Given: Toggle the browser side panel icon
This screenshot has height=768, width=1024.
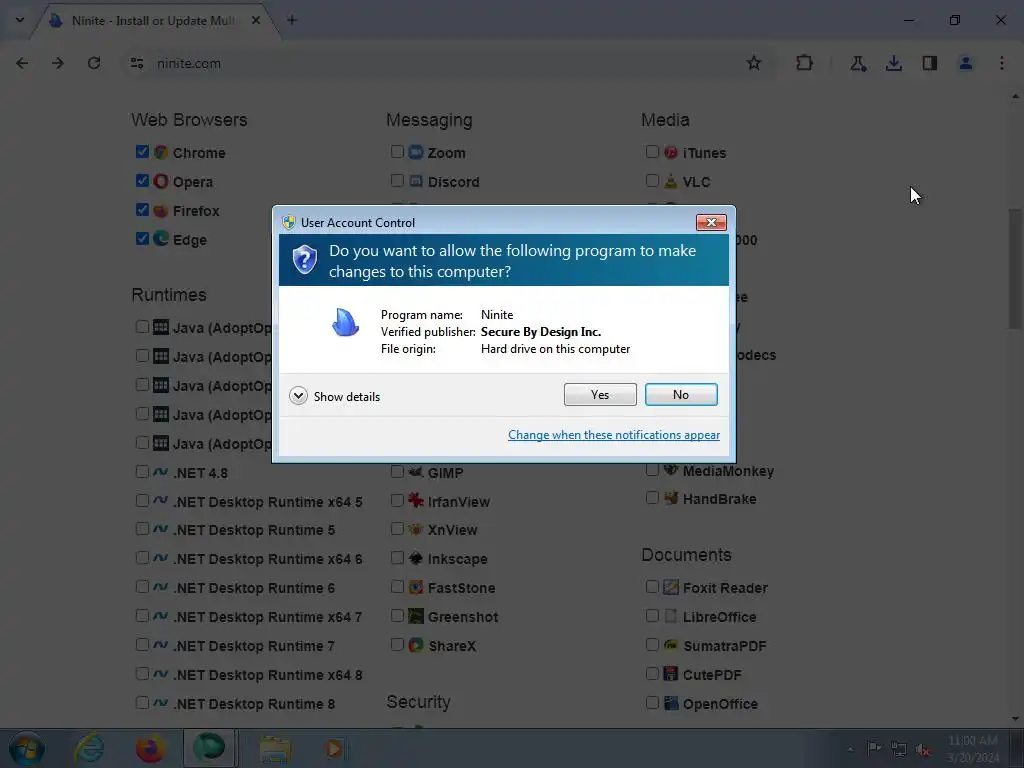Looking at the screenshot, I should coord(930,63).
